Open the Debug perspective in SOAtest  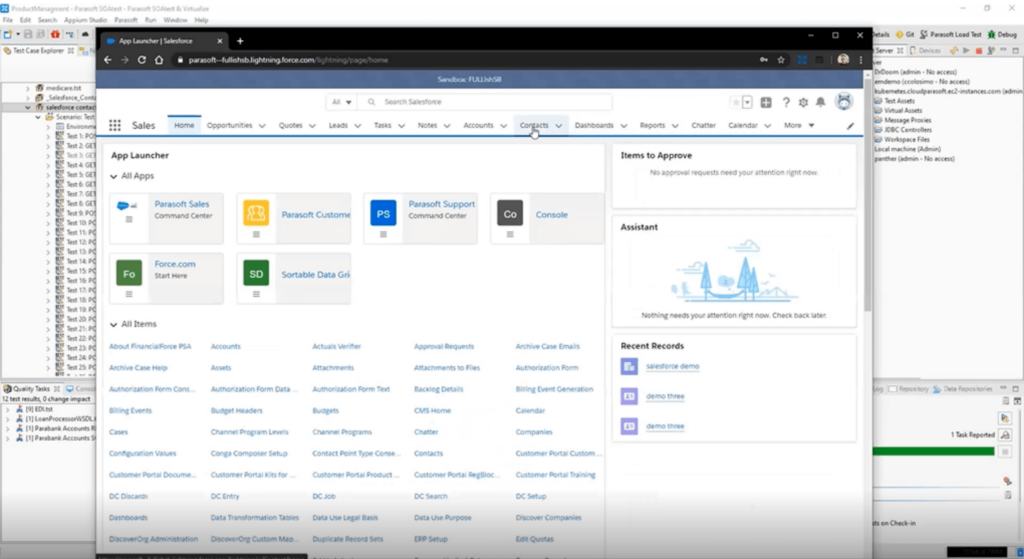click(x=1002, y=35)
